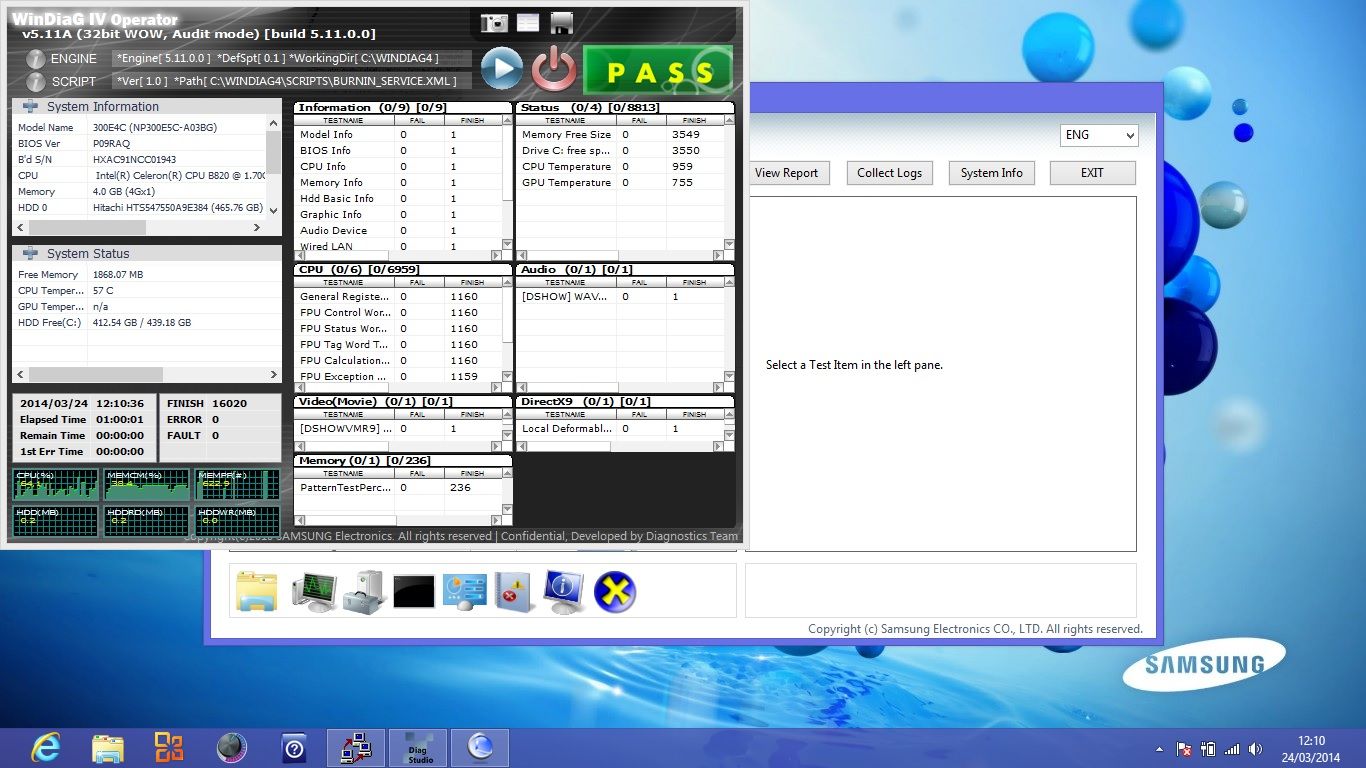Select the Model Info test row
Screen dimensions: 1366x768
tap(398, 134)
